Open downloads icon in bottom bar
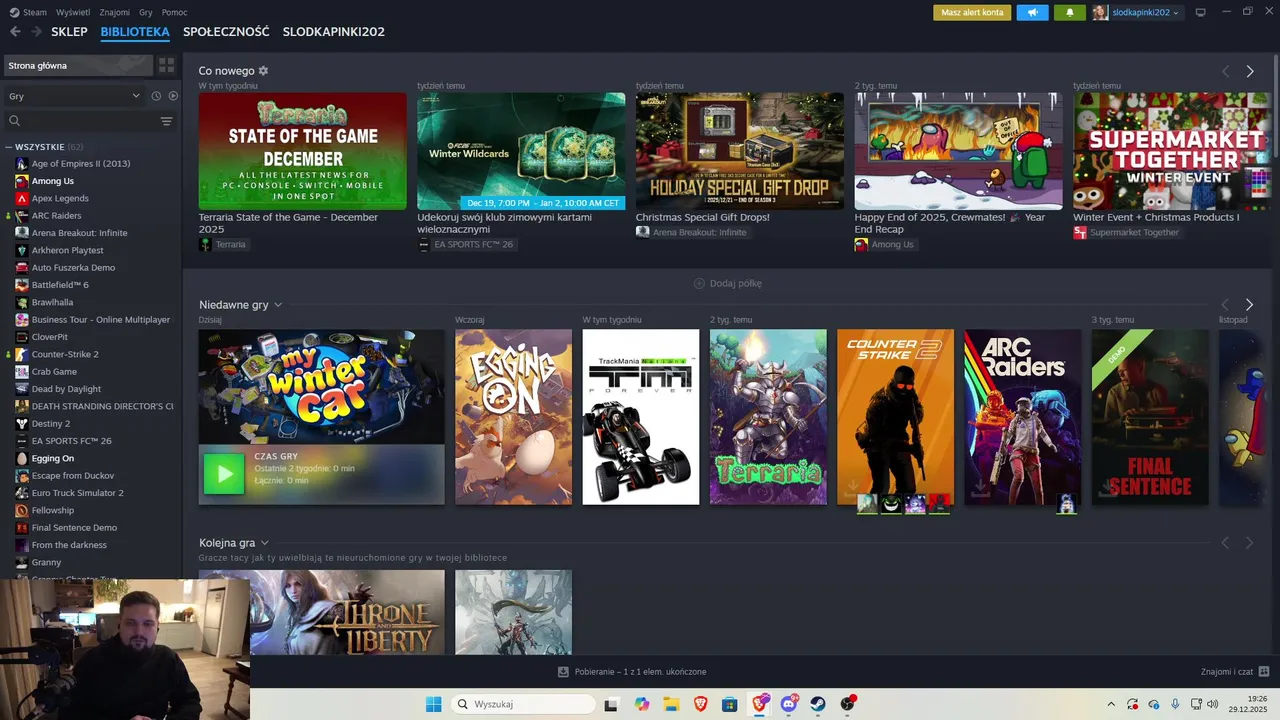Viewport: 1280px width, 720px height. pos(563,671)
